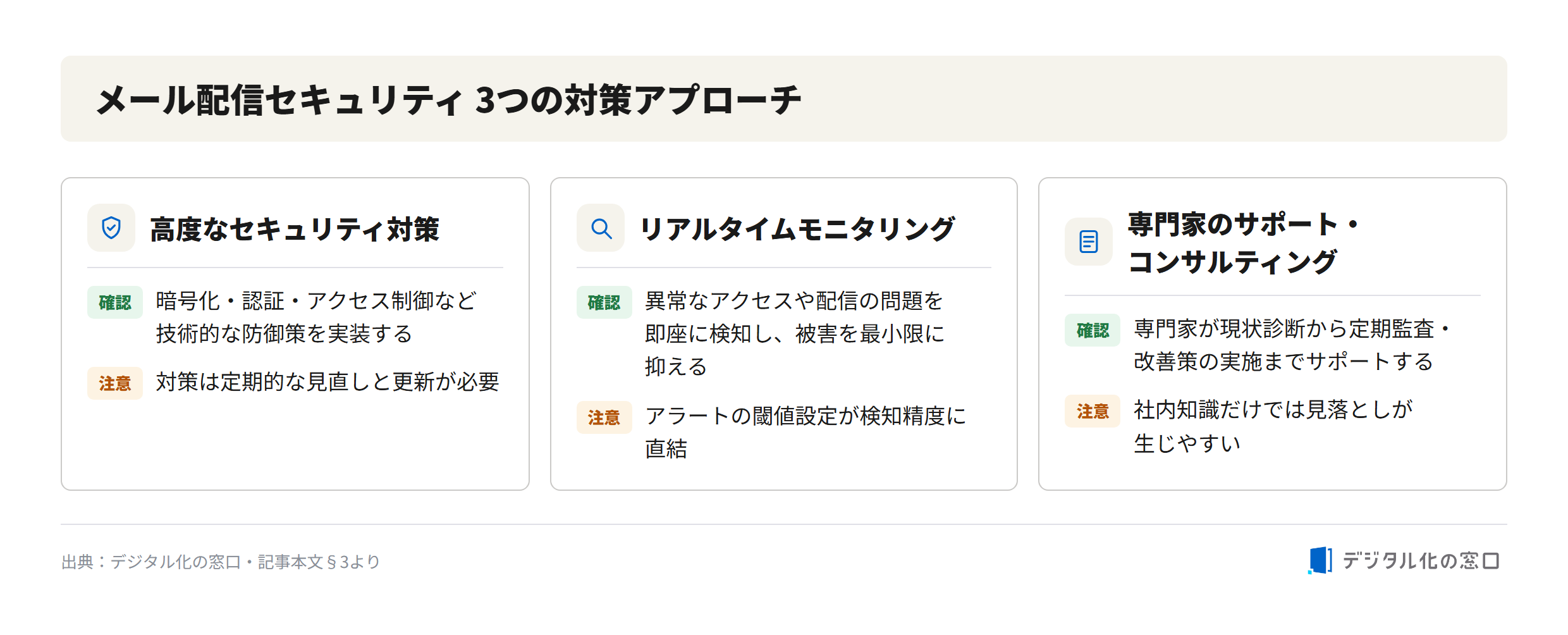Click the 確認 badge in the monitoring card
The width and height of the screenshot is (1568, 635).
[604, 302]
